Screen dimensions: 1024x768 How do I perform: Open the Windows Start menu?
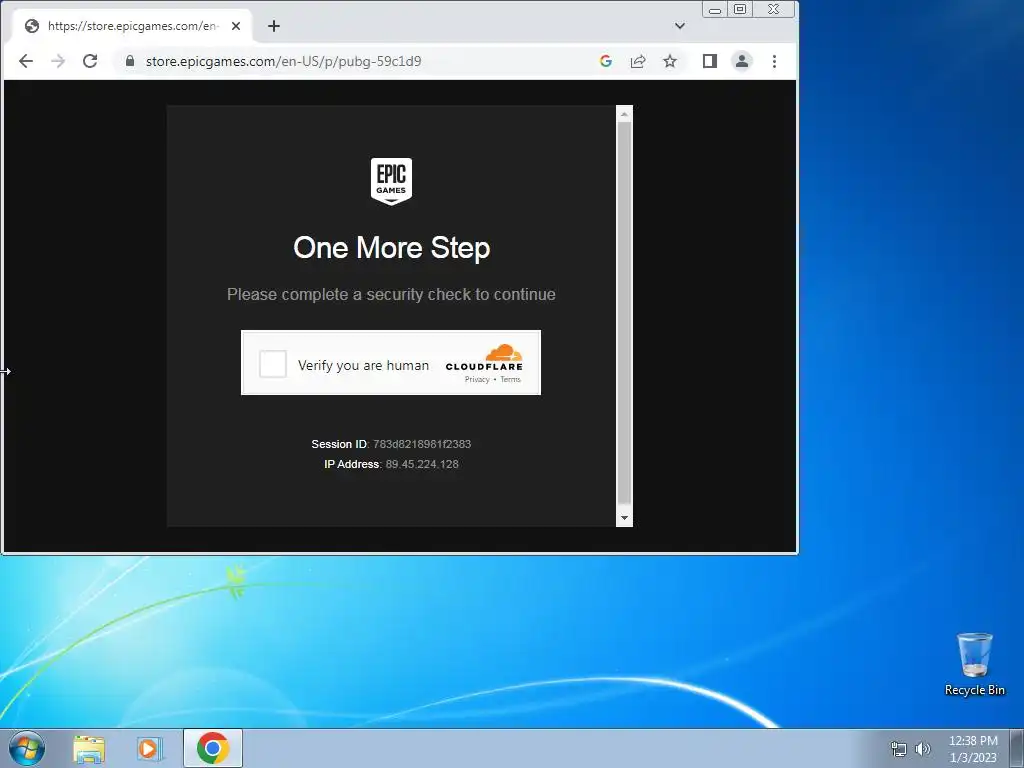coord(27,748)
